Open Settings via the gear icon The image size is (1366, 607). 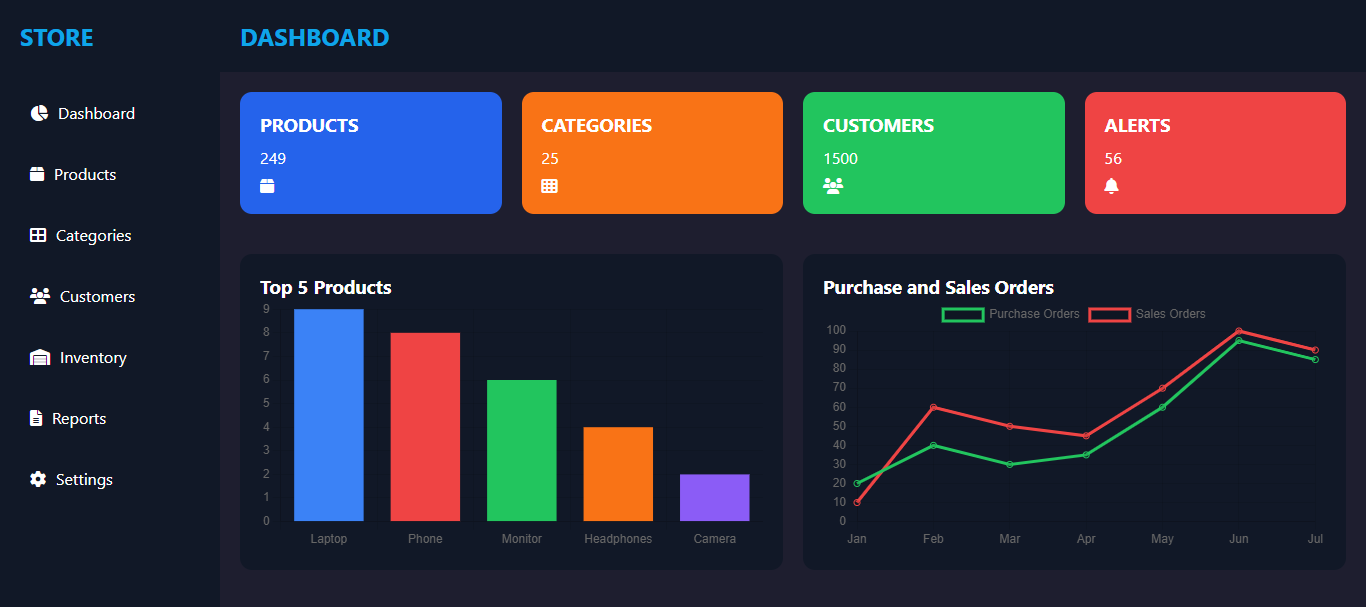click(x=37, y=479)
